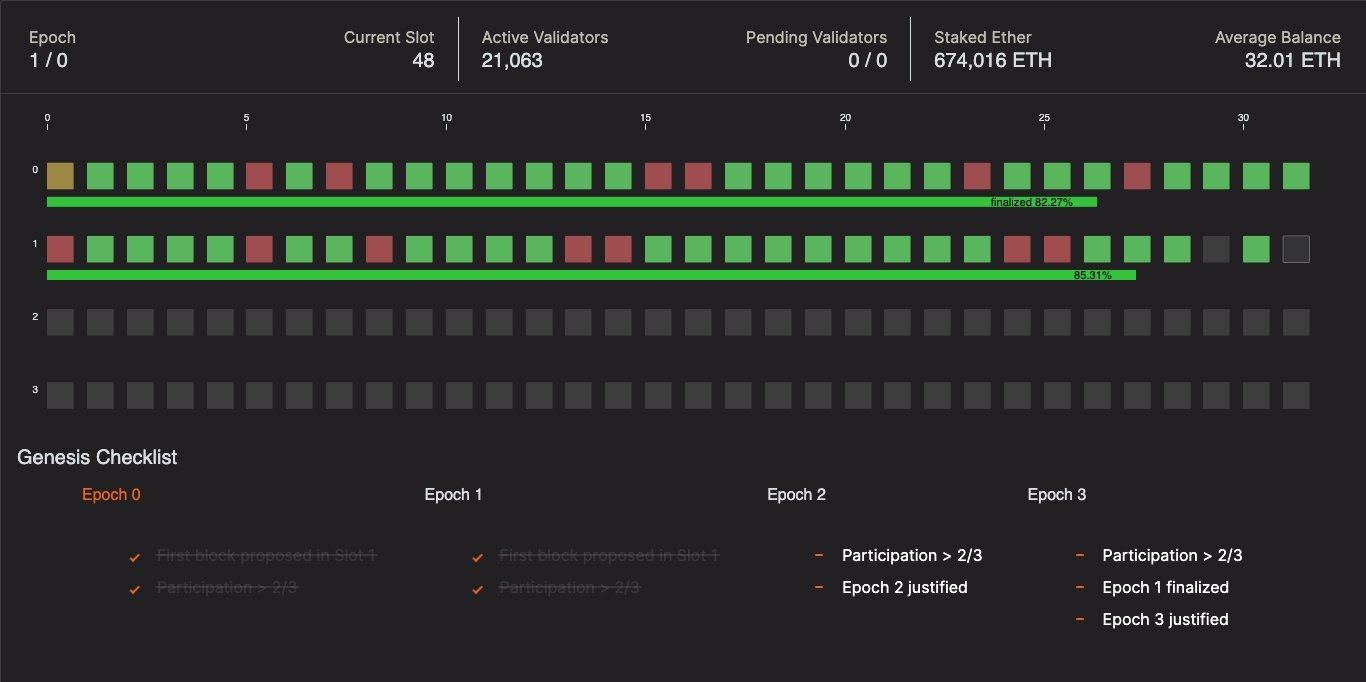Click the first red missed block in epoch 0 row

point(260,176)
